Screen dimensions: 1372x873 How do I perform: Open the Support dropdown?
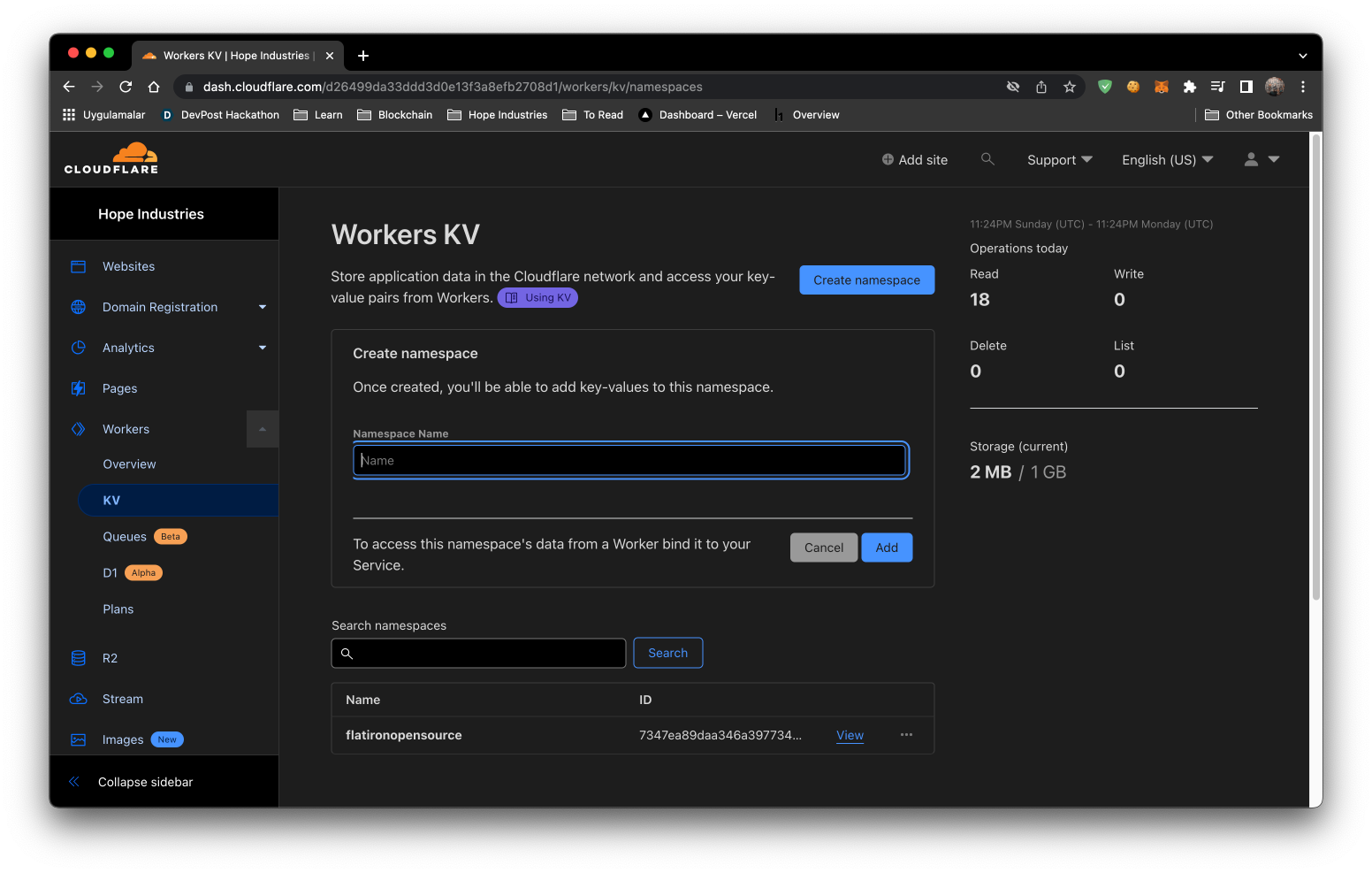coord(1058,159)
